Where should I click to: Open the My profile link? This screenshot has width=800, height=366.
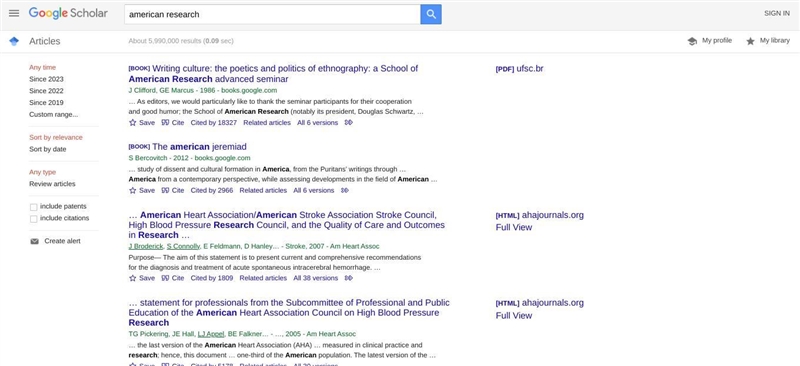click(716, 41)
